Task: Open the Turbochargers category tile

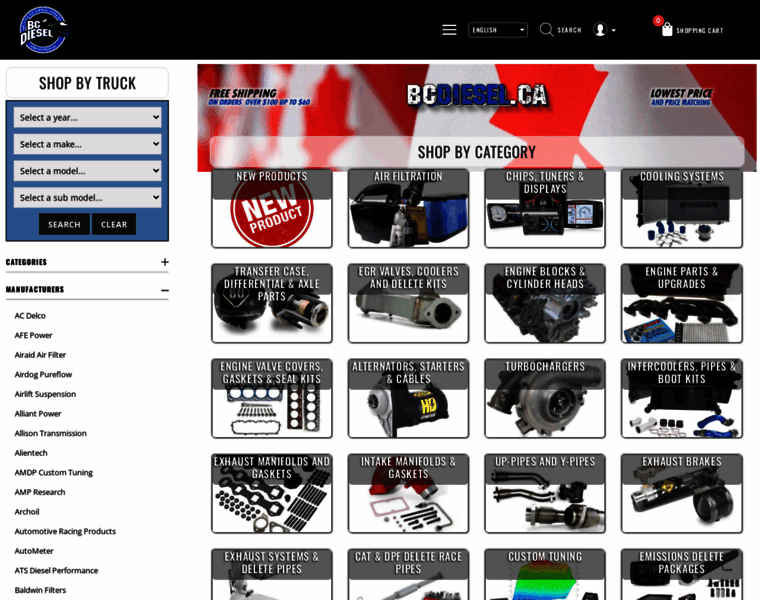Action: [x=545, y=398]
